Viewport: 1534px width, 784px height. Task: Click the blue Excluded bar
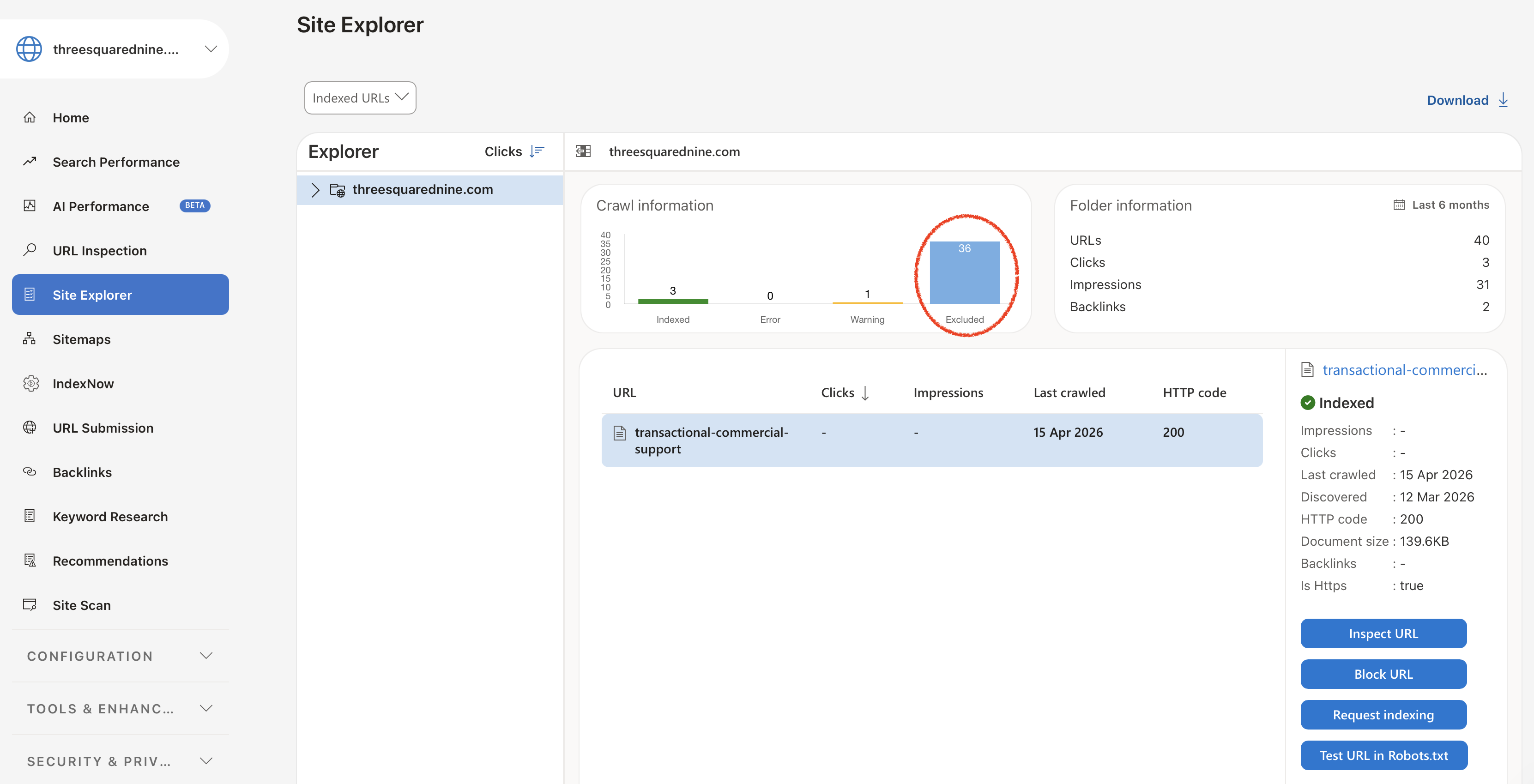pyautogui.click(x=965, y=272)
